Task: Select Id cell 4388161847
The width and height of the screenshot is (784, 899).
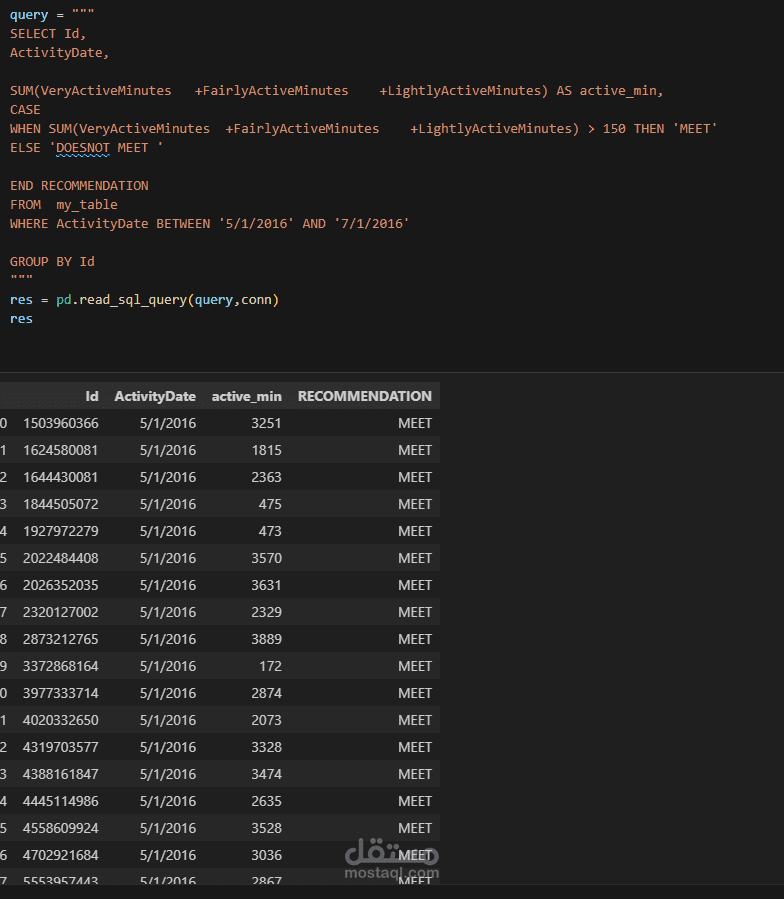Action: click(61, 774)
